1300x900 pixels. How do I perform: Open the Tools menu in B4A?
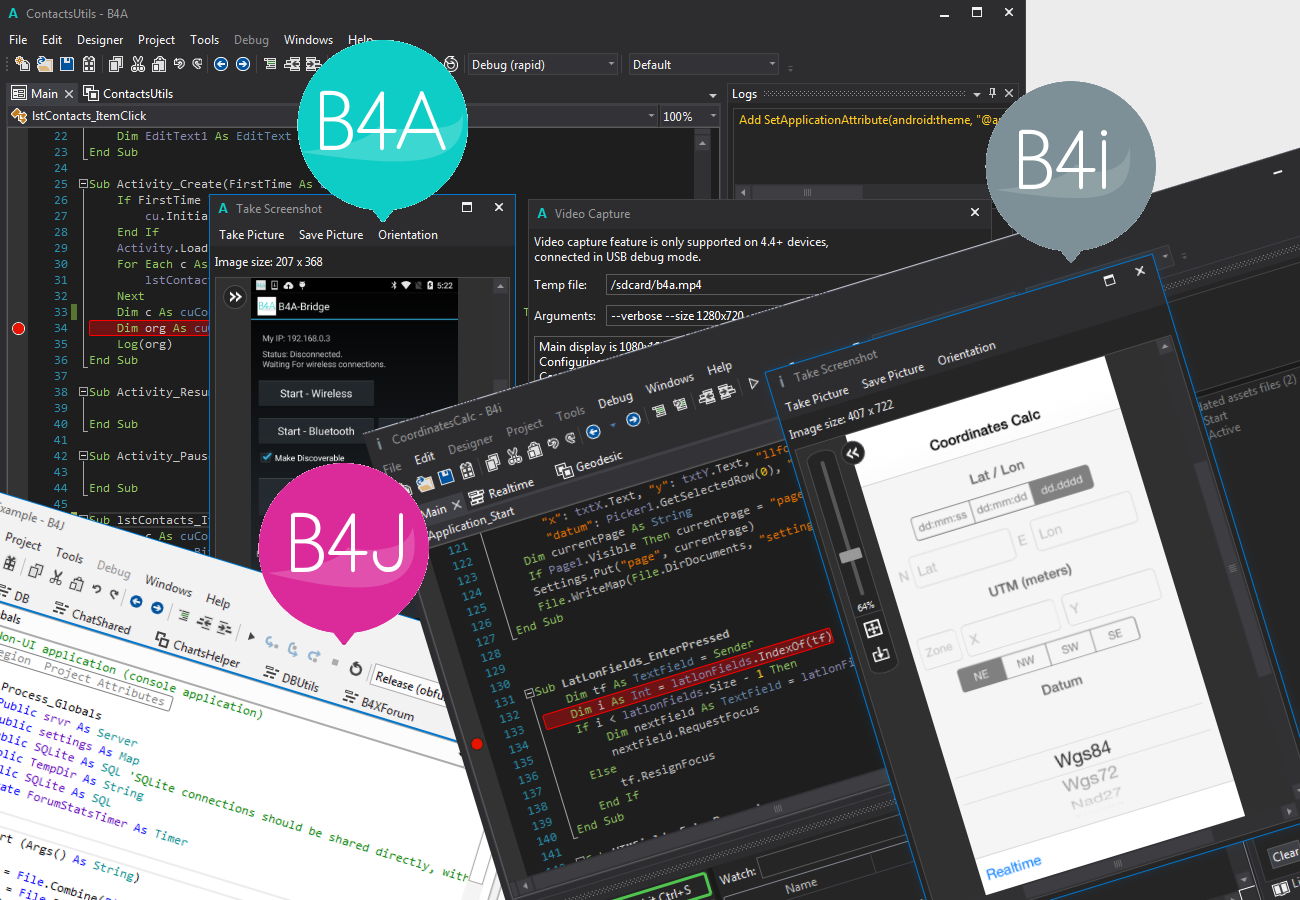point(204,40)
